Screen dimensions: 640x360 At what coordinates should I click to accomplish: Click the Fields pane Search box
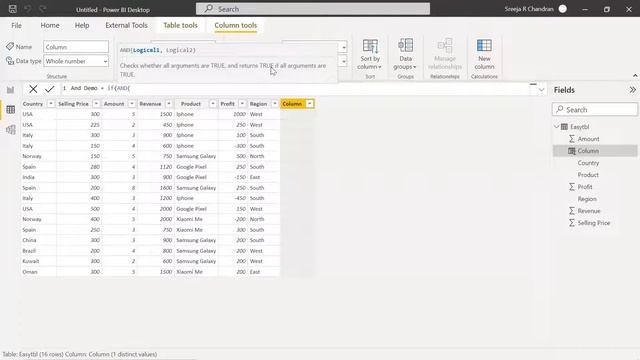[x=595, y=109]
